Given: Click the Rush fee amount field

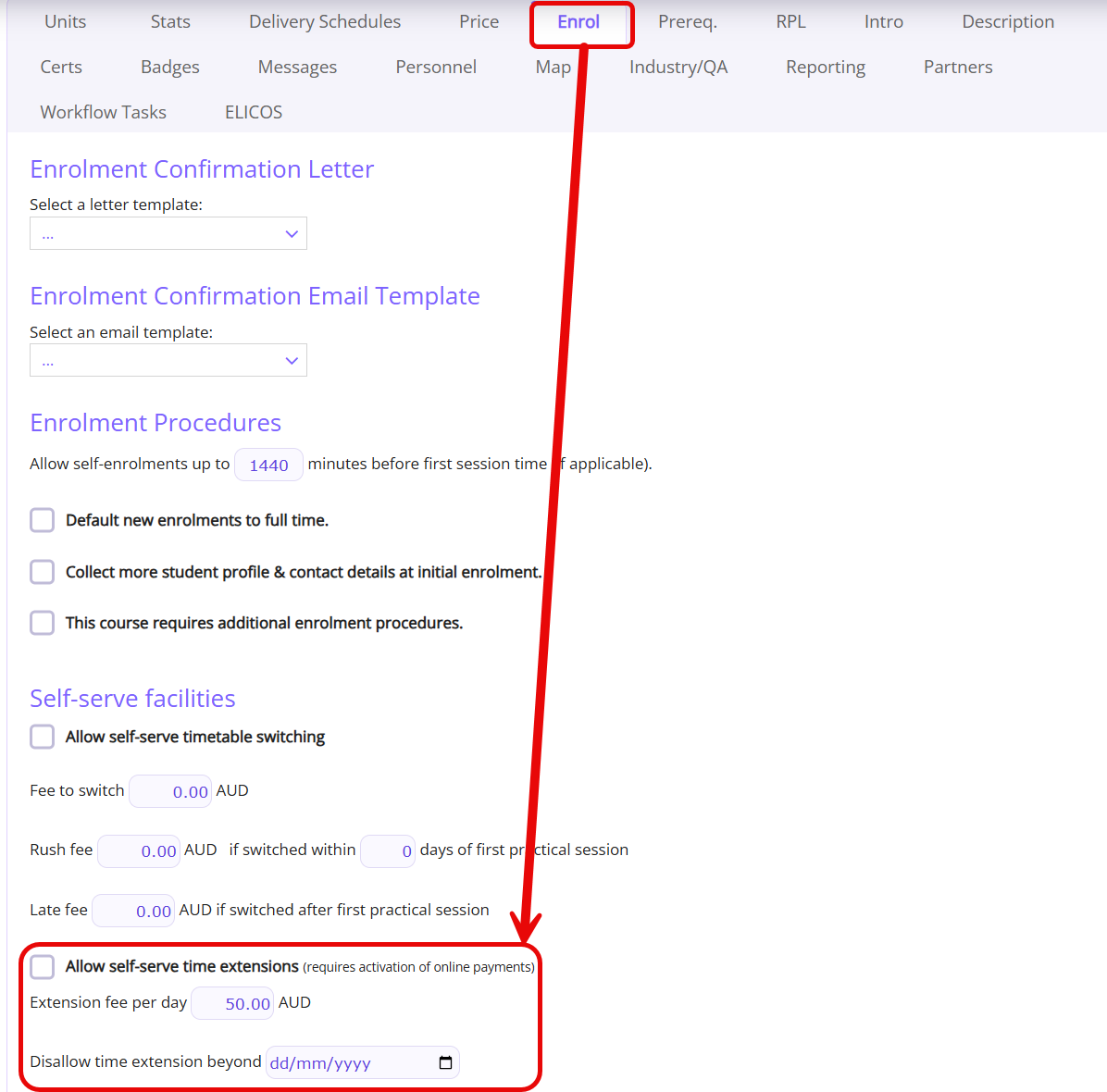Looking at the screenshot, I should [x=139, y=850].
